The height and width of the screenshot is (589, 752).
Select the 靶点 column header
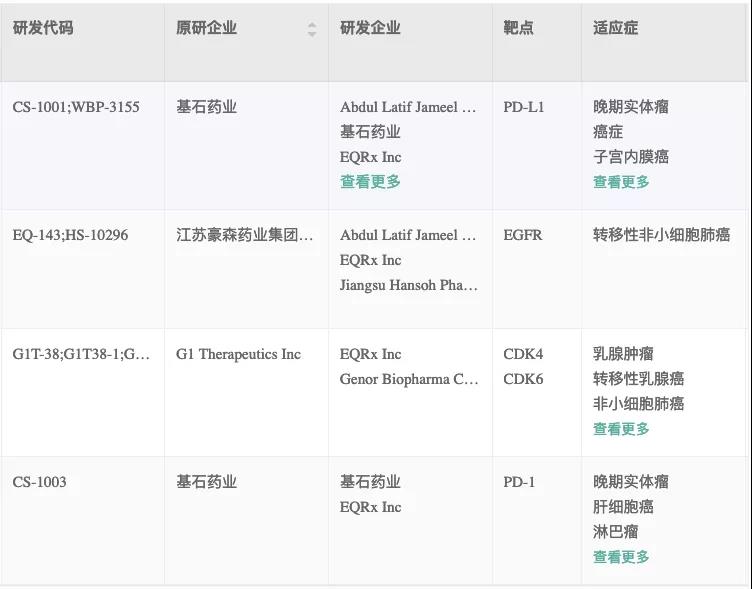pos(518,28)
